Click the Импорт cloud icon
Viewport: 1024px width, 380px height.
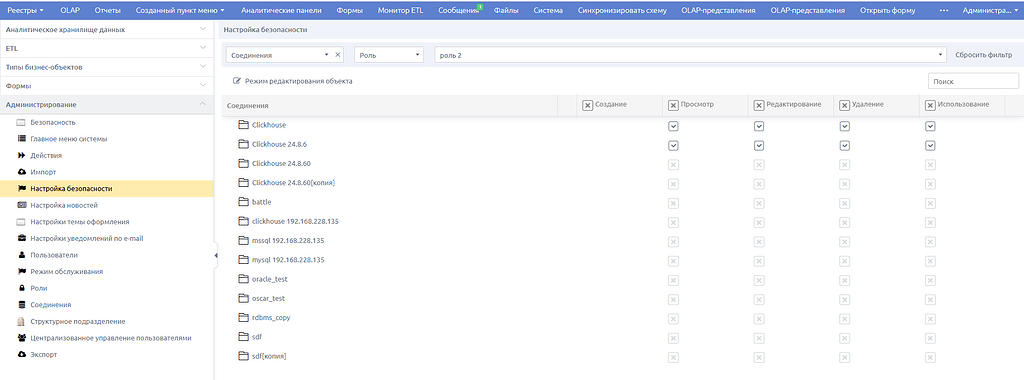[22, 172]
